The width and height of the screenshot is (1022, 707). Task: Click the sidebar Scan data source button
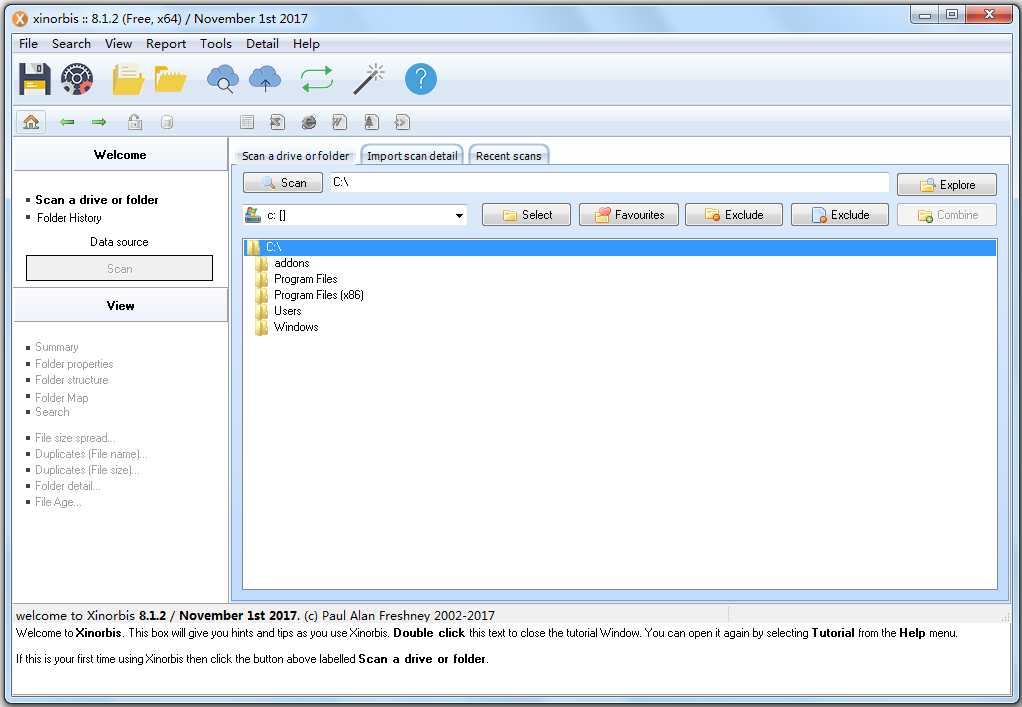pos(119,268)
